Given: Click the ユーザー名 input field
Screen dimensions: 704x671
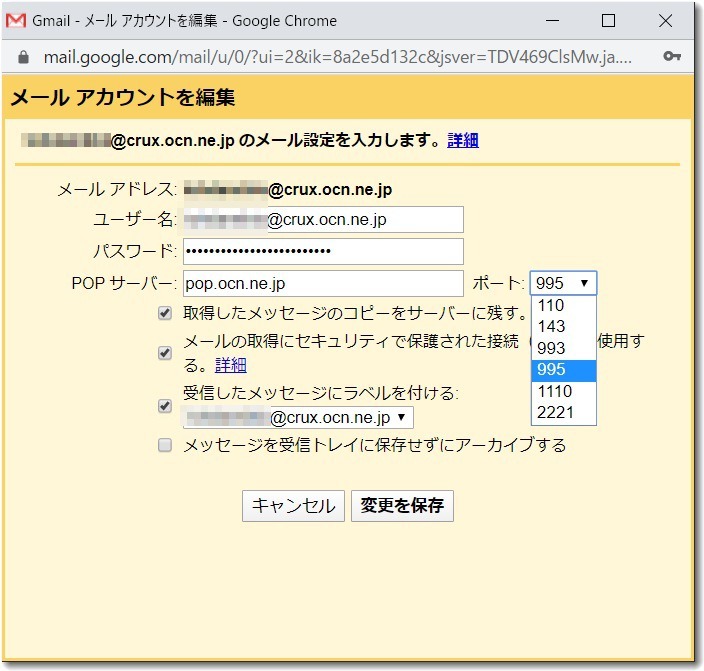Looking at the screenshot, I should pos(323,220).
